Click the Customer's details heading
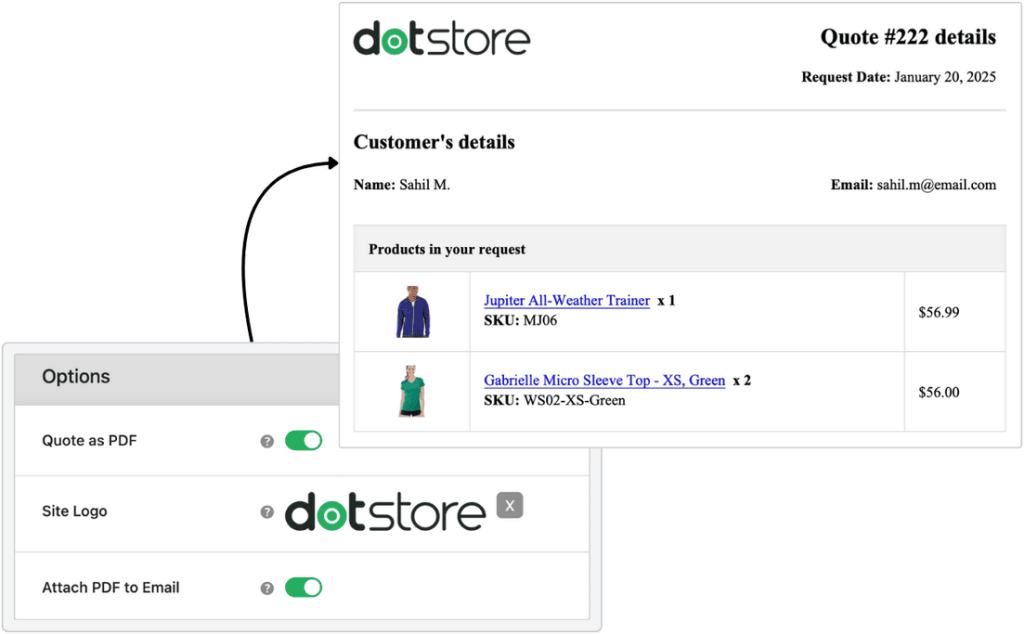This screenshot has height=634, width=1024. pos(434,142)
